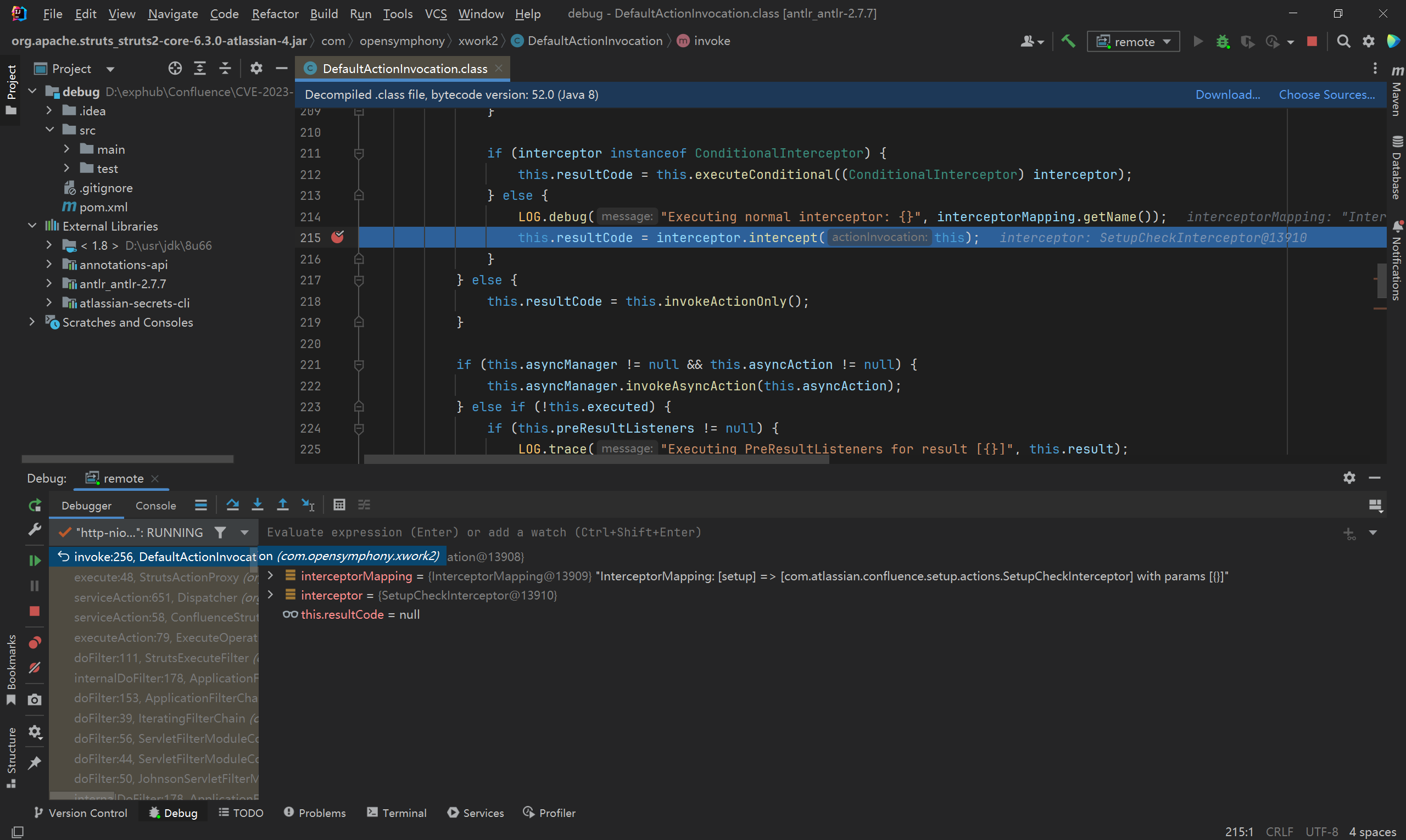This screenshot has height=840, width=1406.
Task: Click Resume Program green icon
Action: click(35, 561)
